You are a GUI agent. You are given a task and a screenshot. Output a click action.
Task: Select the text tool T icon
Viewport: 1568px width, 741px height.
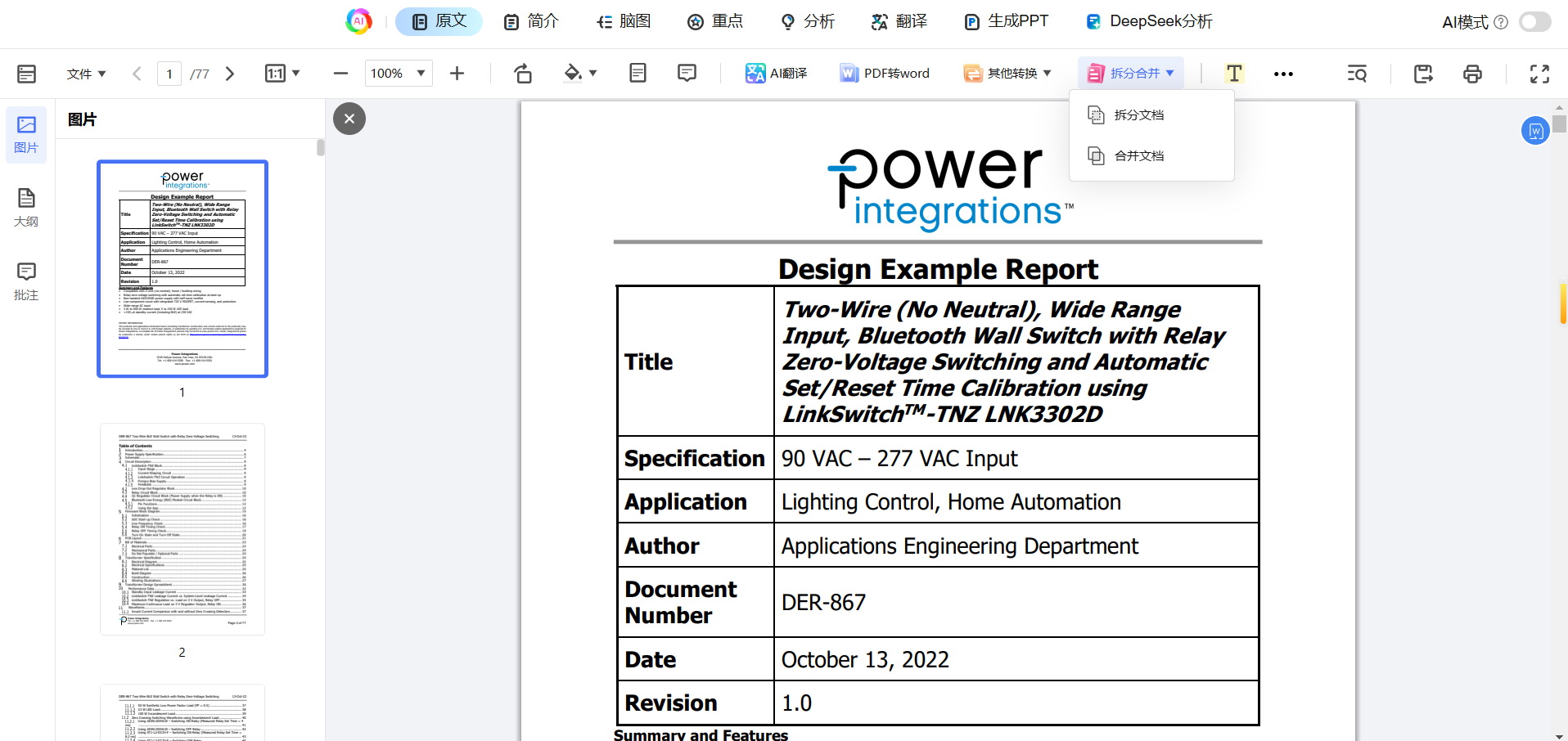point(1234,74)
